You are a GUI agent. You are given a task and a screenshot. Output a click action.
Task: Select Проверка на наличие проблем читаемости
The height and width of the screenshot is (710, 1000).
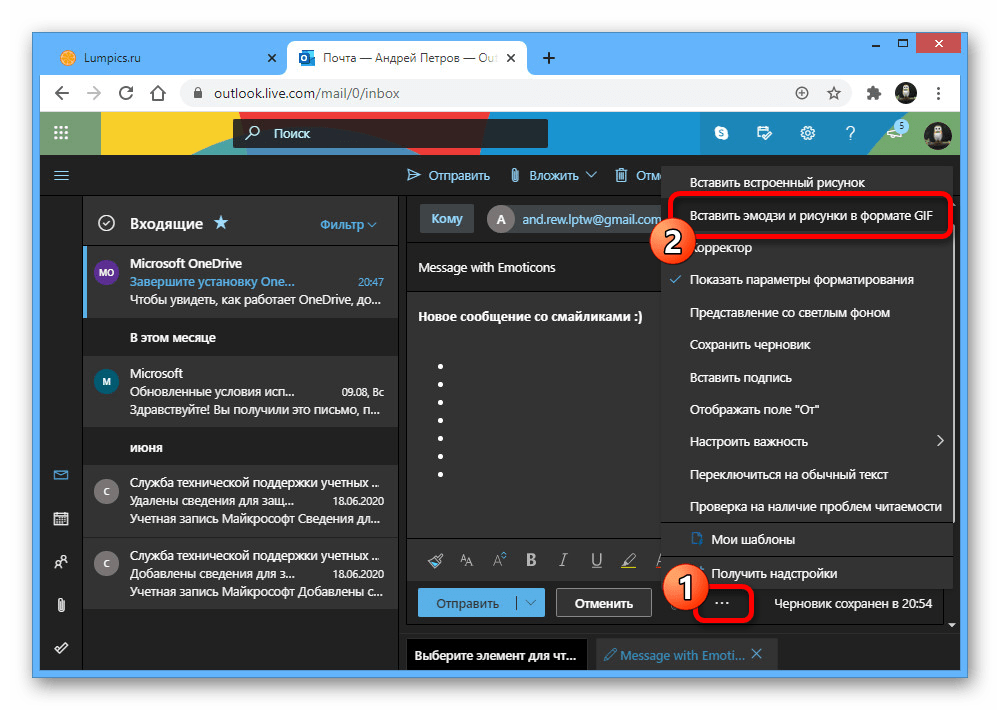[806, 507]
